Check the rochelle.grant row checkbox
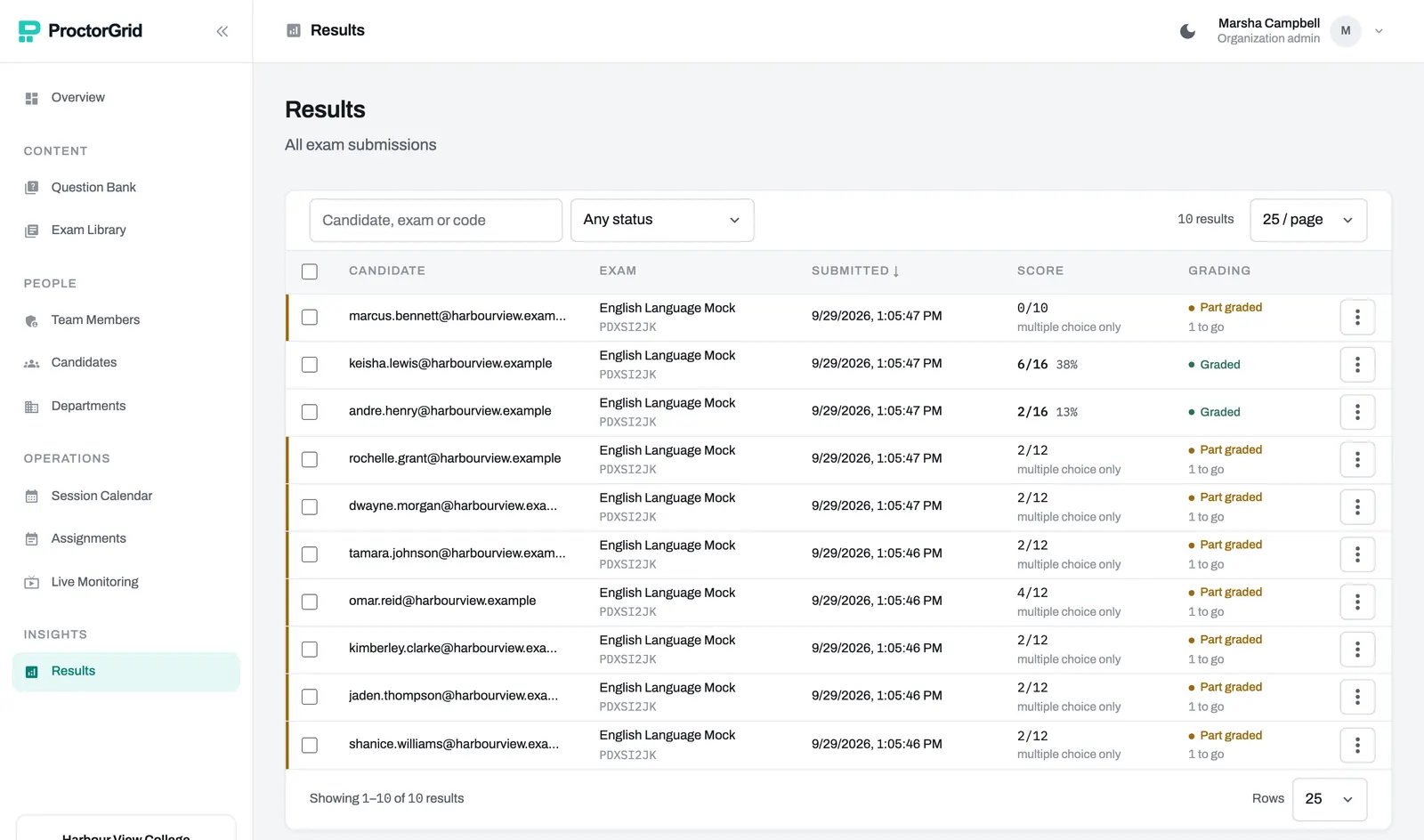This screenshot has width=1424, height=840. pyautogui.click(x=310, y=459)
